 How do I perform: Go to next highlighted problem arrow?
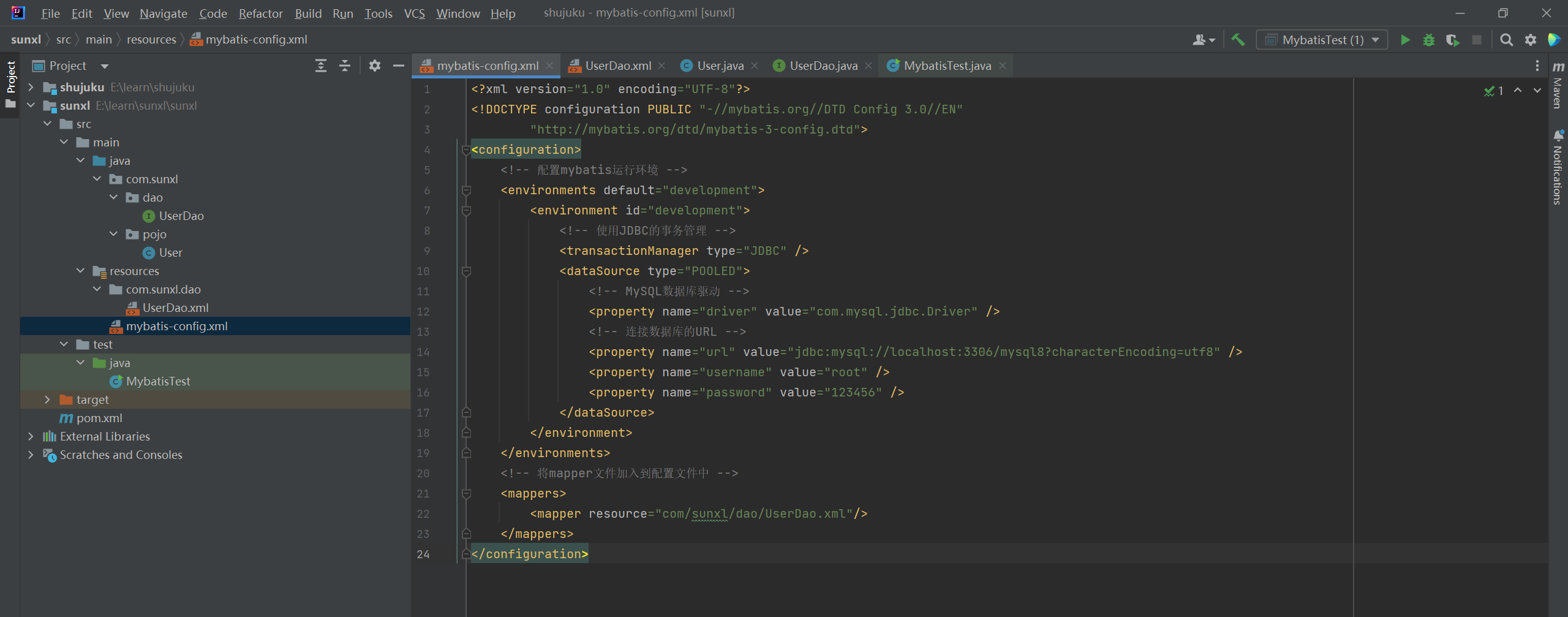[x=1537, y=91]
